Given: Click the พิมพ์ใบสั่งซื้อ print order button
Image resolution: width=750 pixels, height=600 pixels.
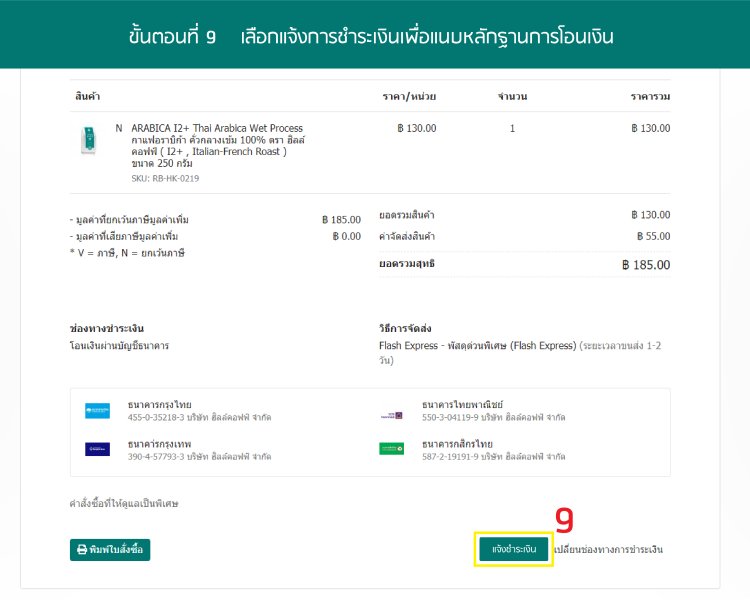Looking at the screenshot, I should click(x=110, y=549).
